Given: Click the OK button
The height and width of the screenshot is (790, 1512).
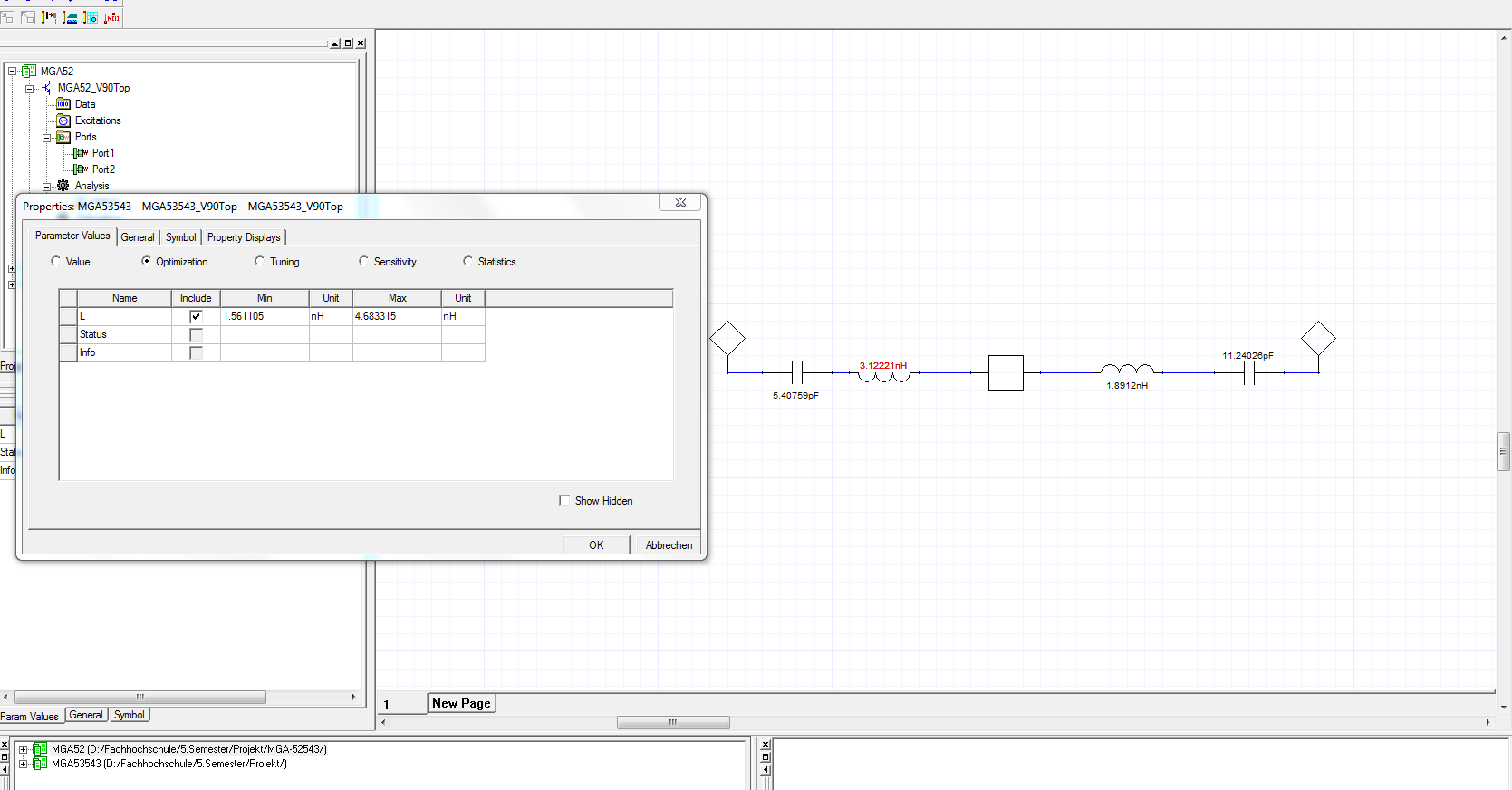Looking at the screenshot, I should point(596,544).
